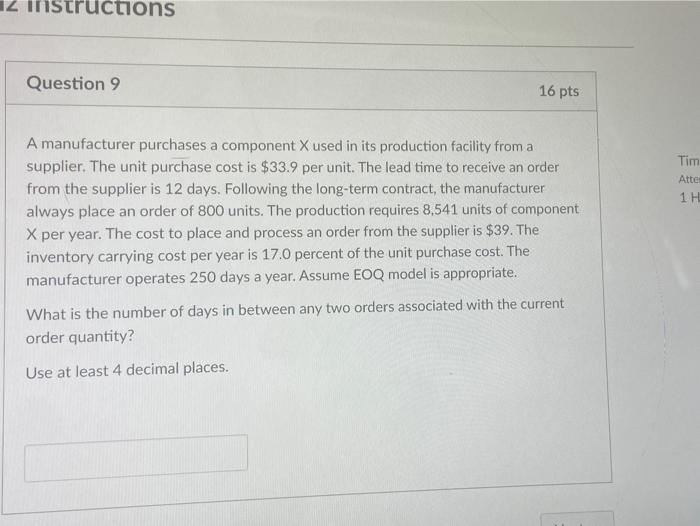This screenshot has width=700, height=526.
Task: Click the 'Atte' attempt text in sidebar
Action: [x=688, y=180]
